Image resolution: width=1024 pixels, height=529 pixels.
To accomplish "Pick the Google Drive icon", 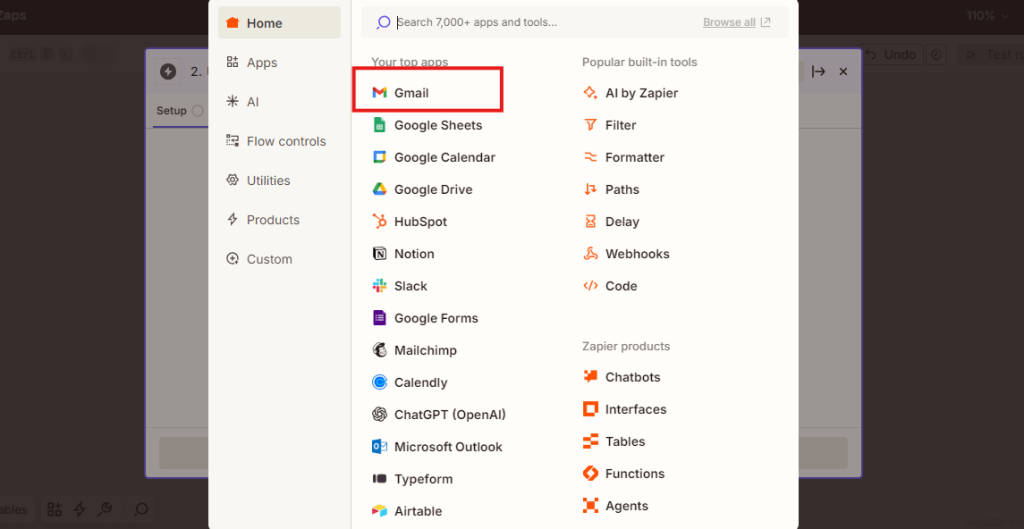I will (x=379, y=189).
